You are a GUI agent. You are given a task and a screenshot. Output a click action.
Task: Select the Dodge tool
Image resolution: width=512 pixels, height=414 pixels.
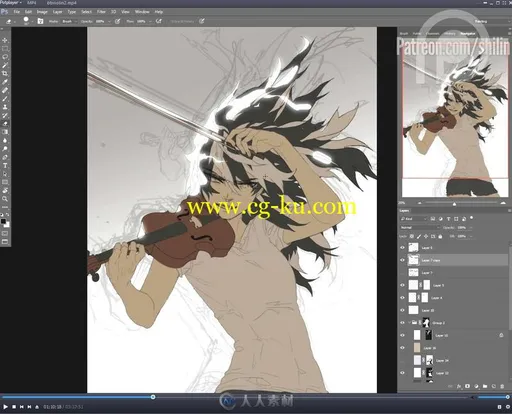point(5,149)
